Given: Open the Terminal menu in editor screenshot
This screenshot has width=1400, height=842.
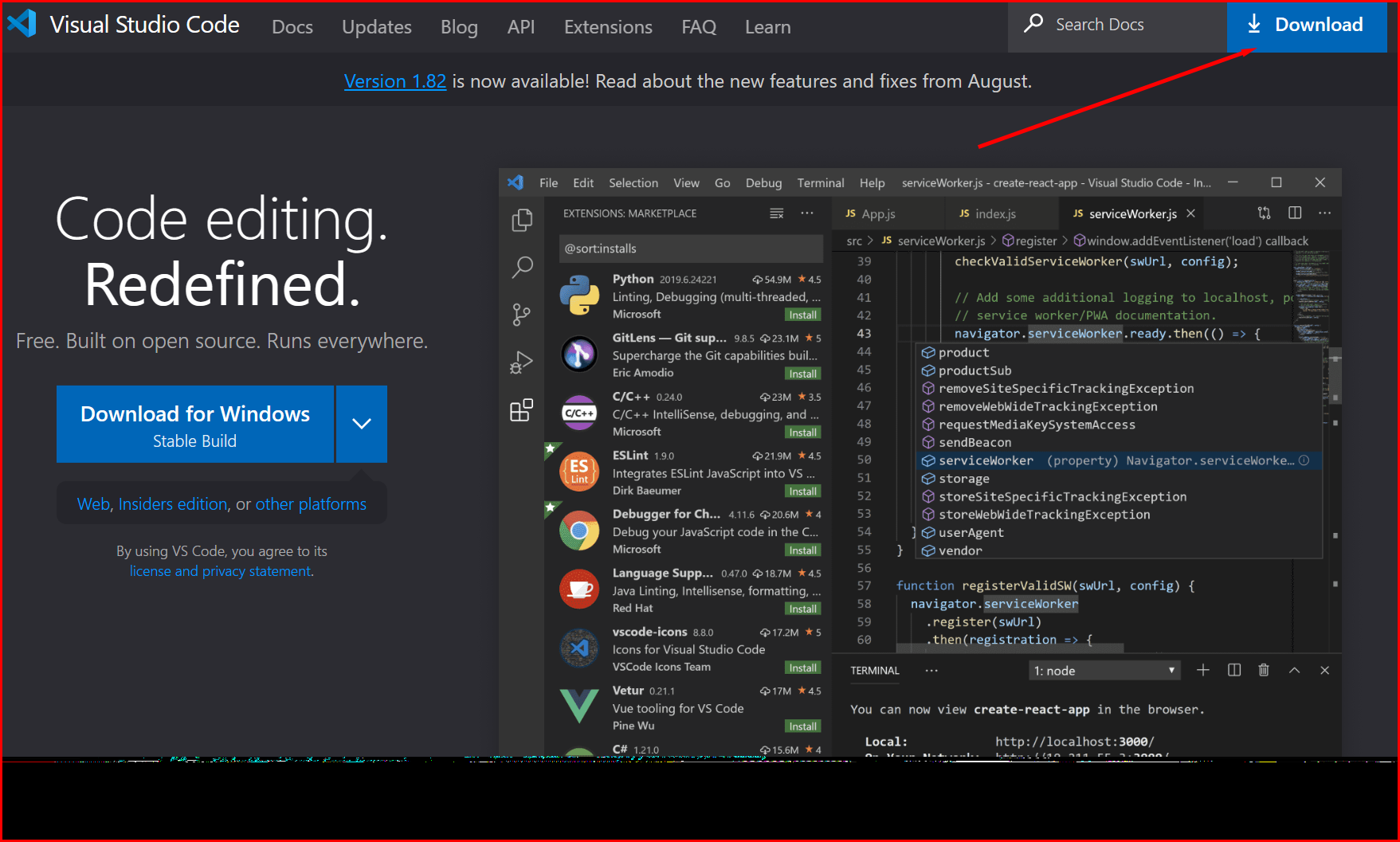Looking at the screenshot, I should click(820, 183).
